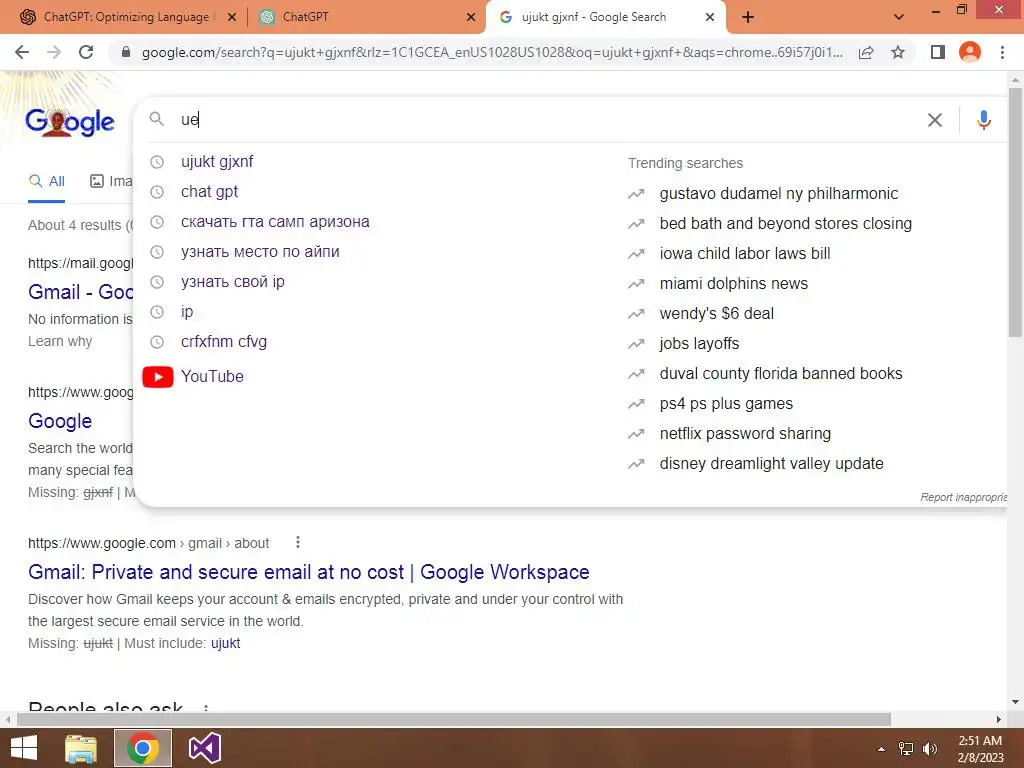Open the YouTube suggestion
The image size is (1024, 768).
(x=212, y=377)
